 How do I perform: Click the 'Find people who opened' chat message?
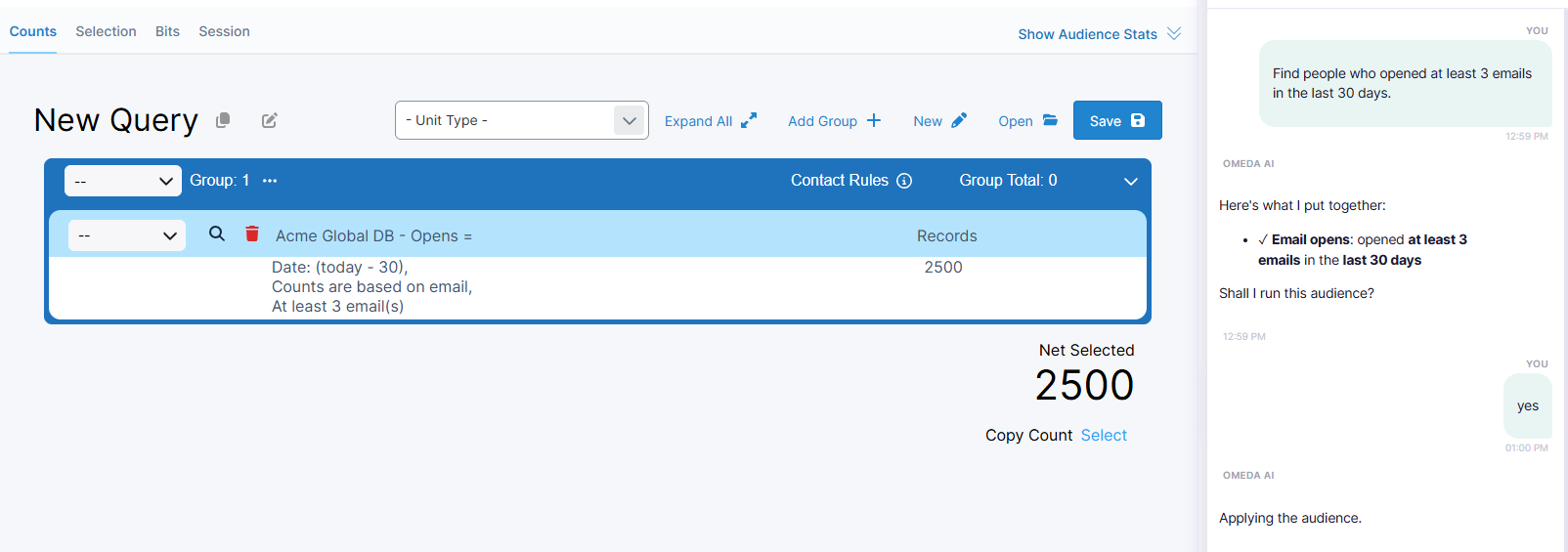coord(1405,83)
